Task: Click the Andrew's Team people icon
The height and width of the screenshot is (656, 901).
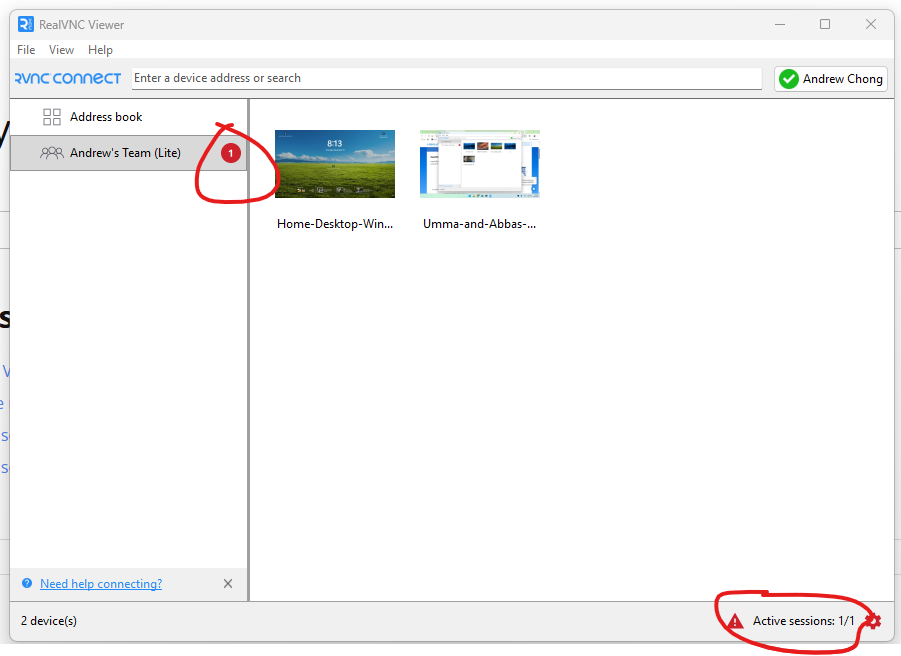Action: 51,153
